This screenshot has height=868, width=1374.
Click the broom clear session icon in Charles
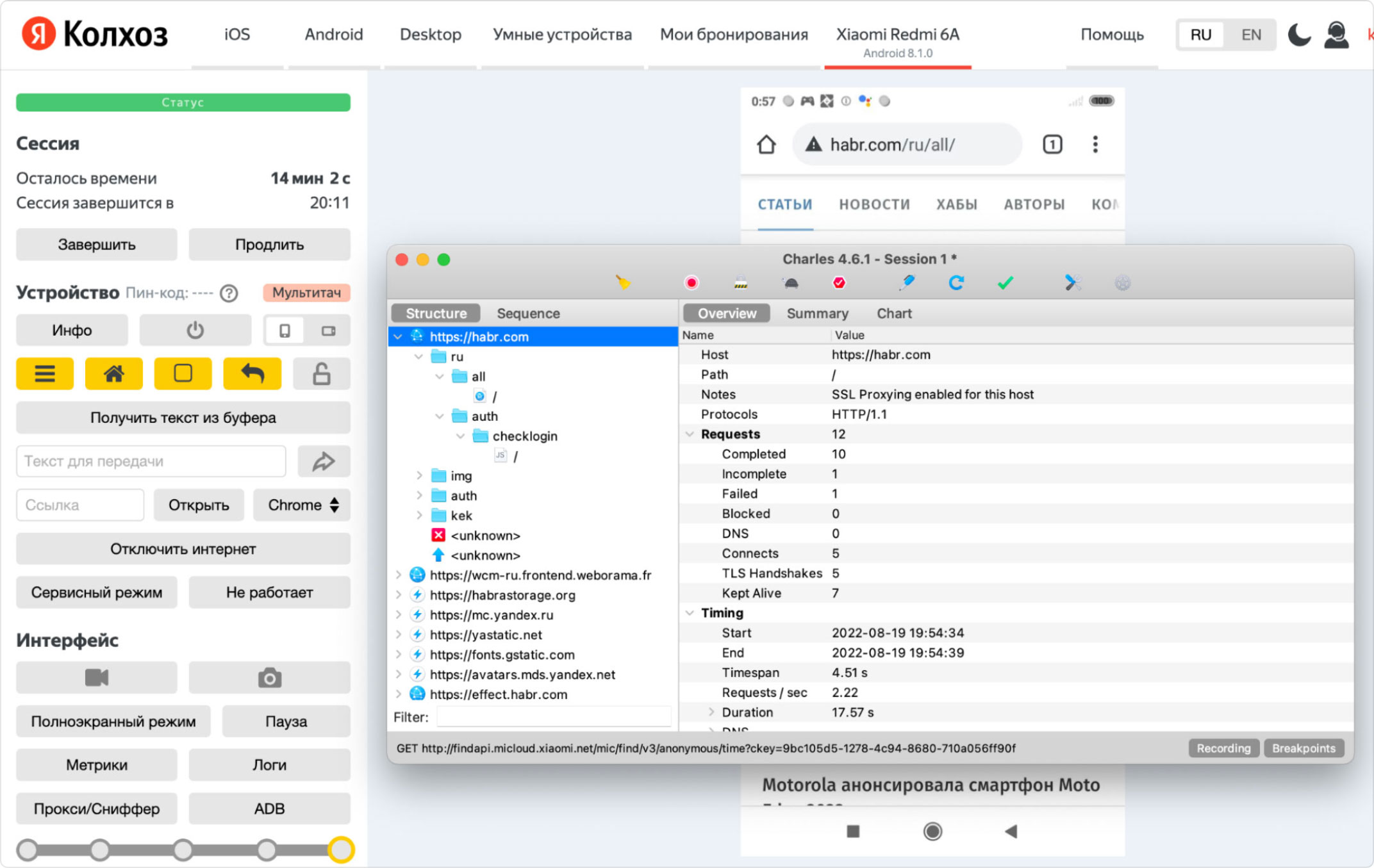click(x=623, y=283)
